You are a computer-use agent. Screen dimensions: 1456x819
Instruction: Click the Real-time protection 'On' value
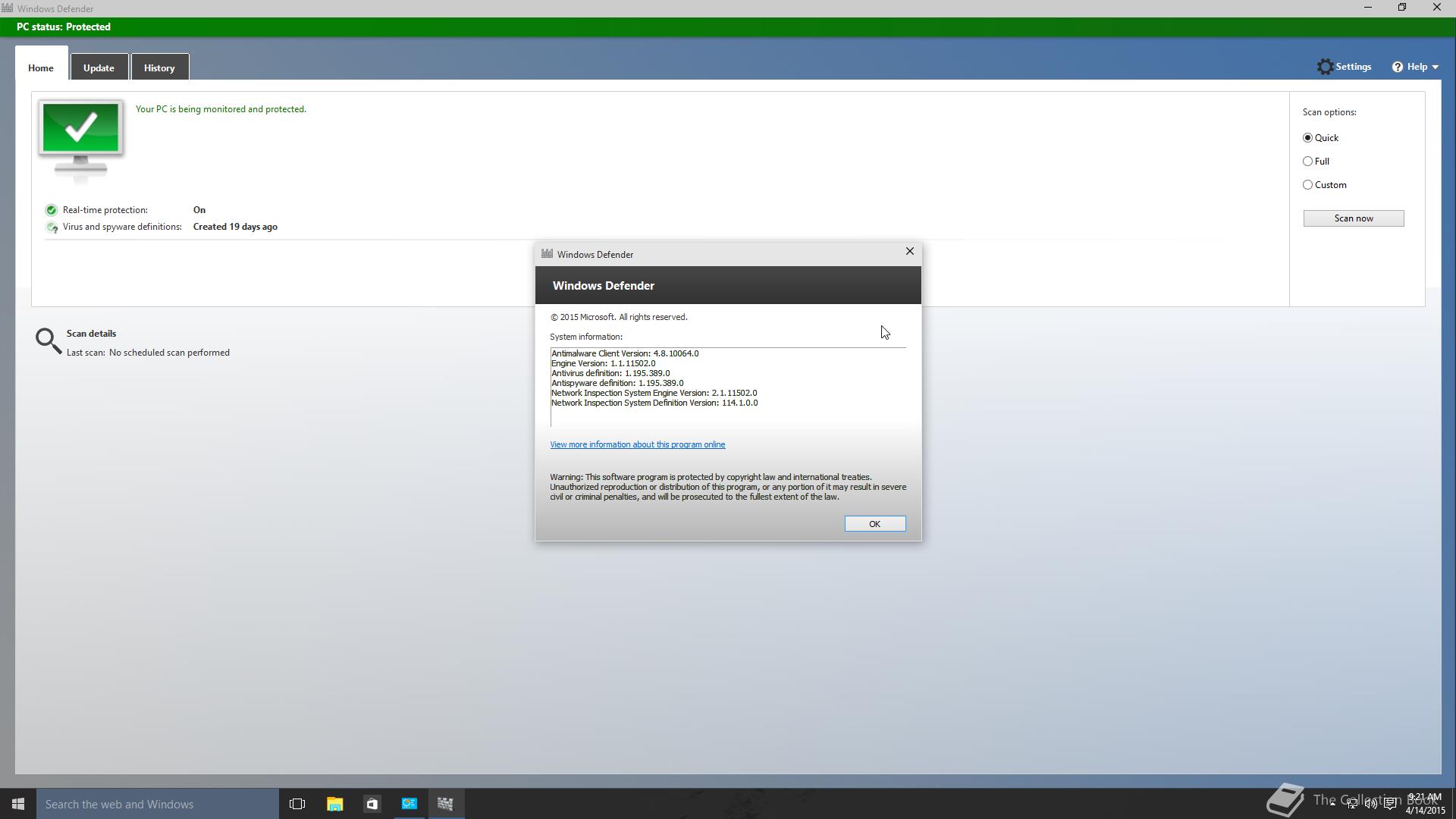tap(199, 210)
